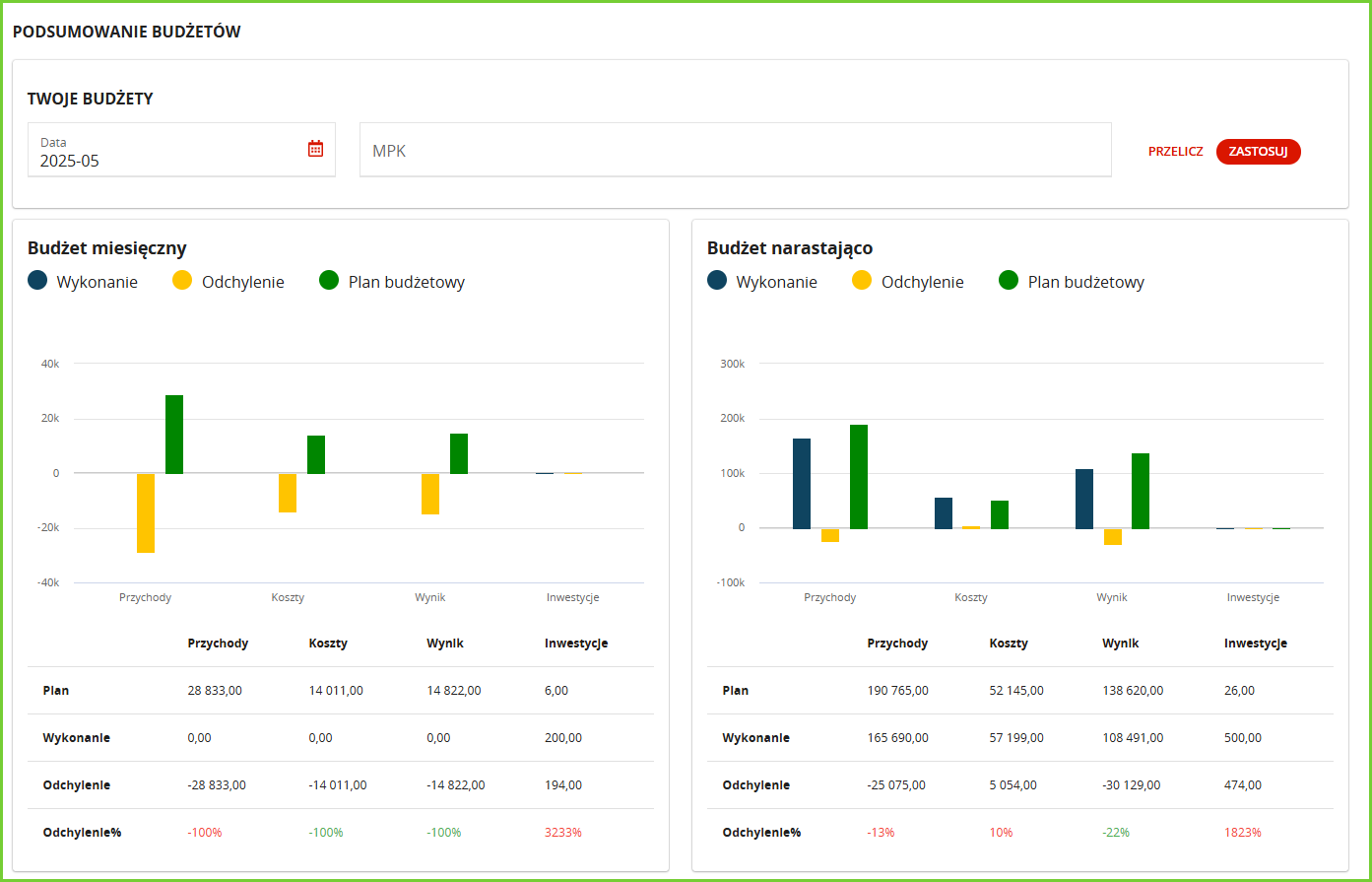This screenshot has width=1372, height=882.
Task: Click green Przychody bar in cumulative chart
Action: coord(859,477)
